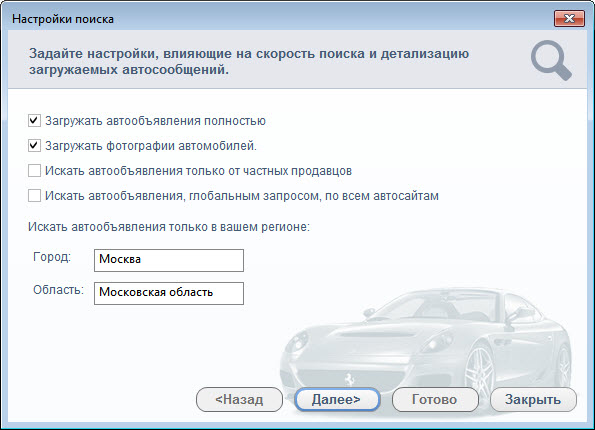Click the Настройки поиска title bar text
The image size is (595, 430).
click(x=63, y=19)
